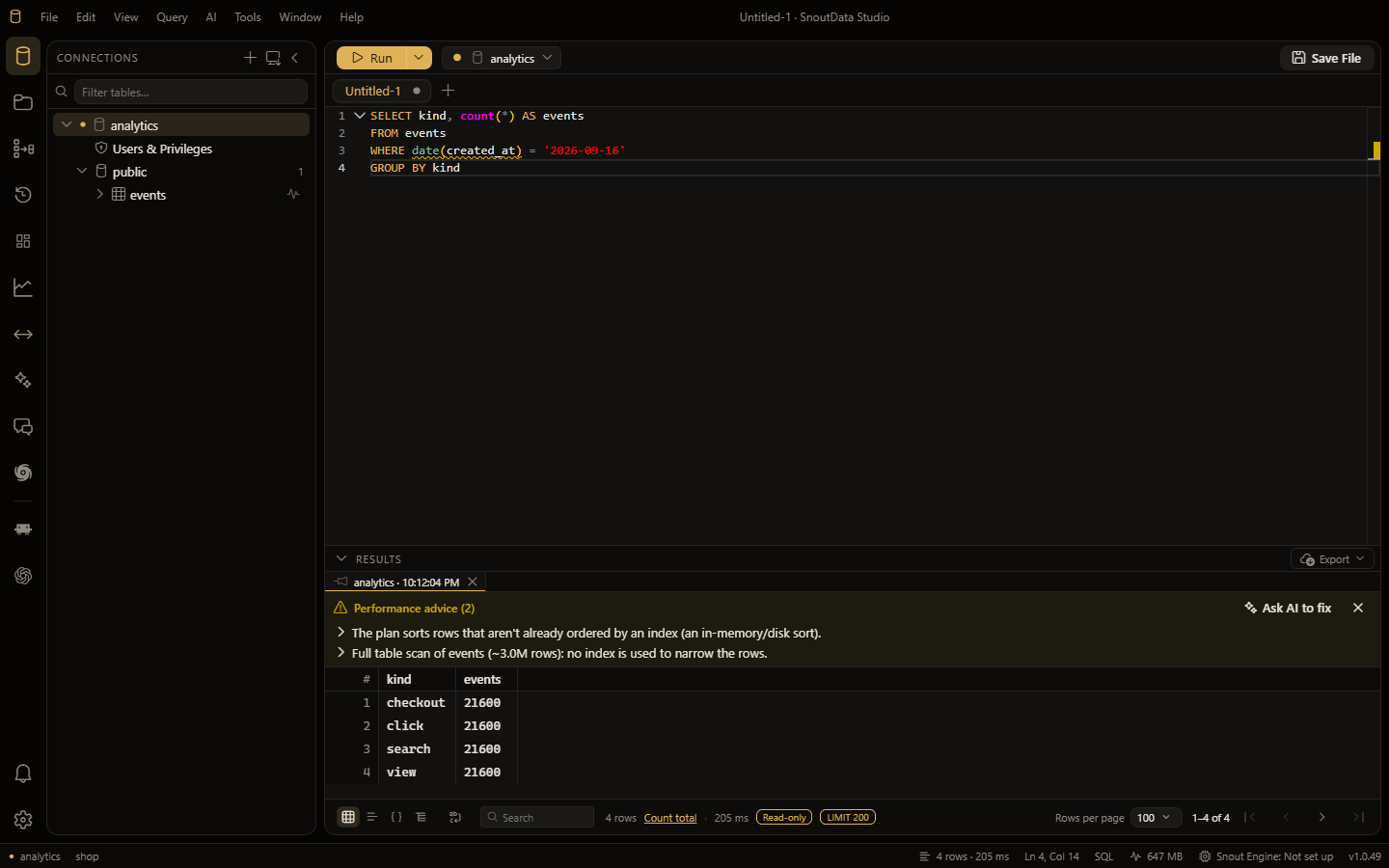Viewport: 1389px width, 868px height.
Task: Open the File menu
Action: pos(49,17)
